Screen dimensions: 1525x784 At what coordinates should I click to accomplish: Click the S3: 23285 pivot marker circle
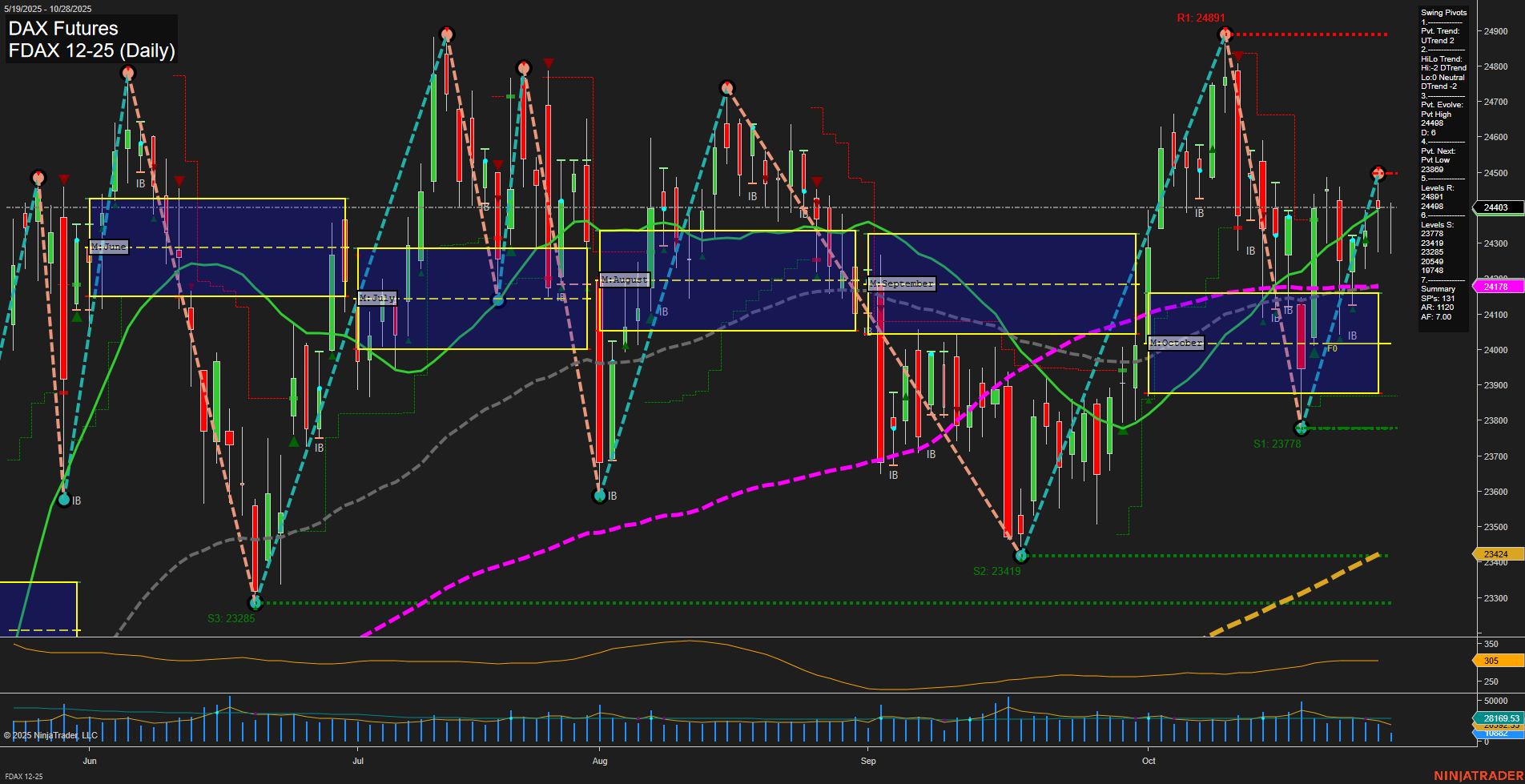point(256,603)
